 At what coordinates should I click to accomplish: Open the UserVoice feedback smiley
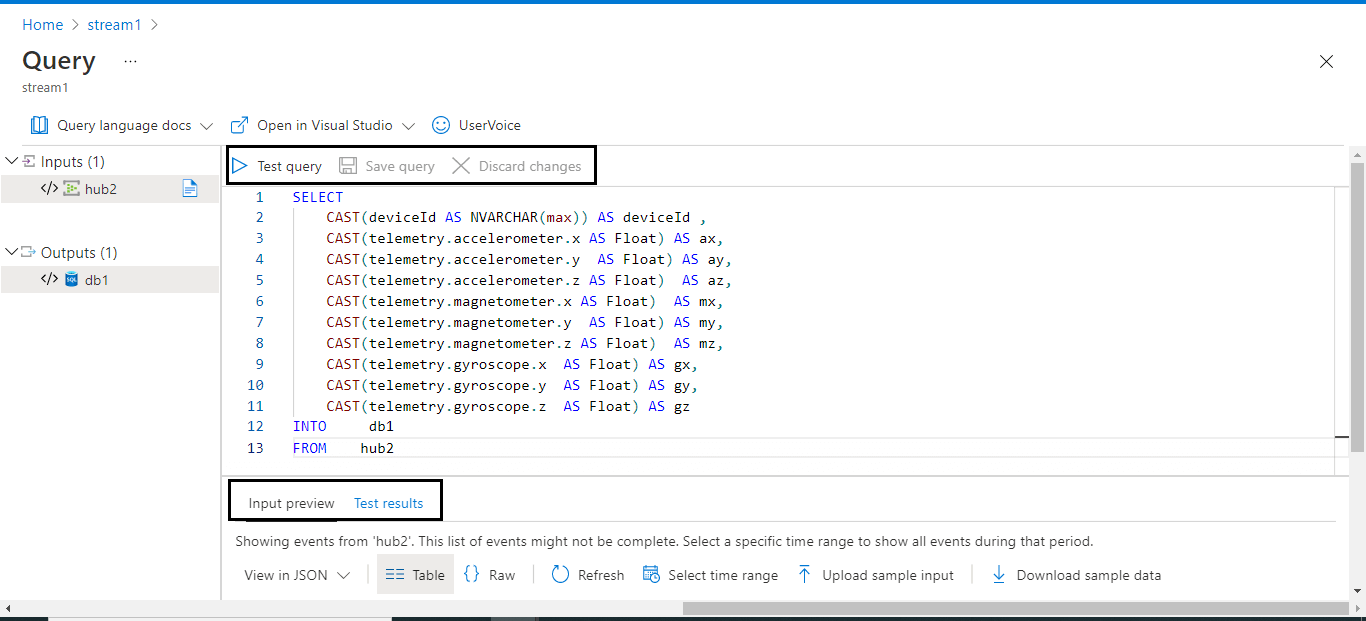[x=441, y=125]
